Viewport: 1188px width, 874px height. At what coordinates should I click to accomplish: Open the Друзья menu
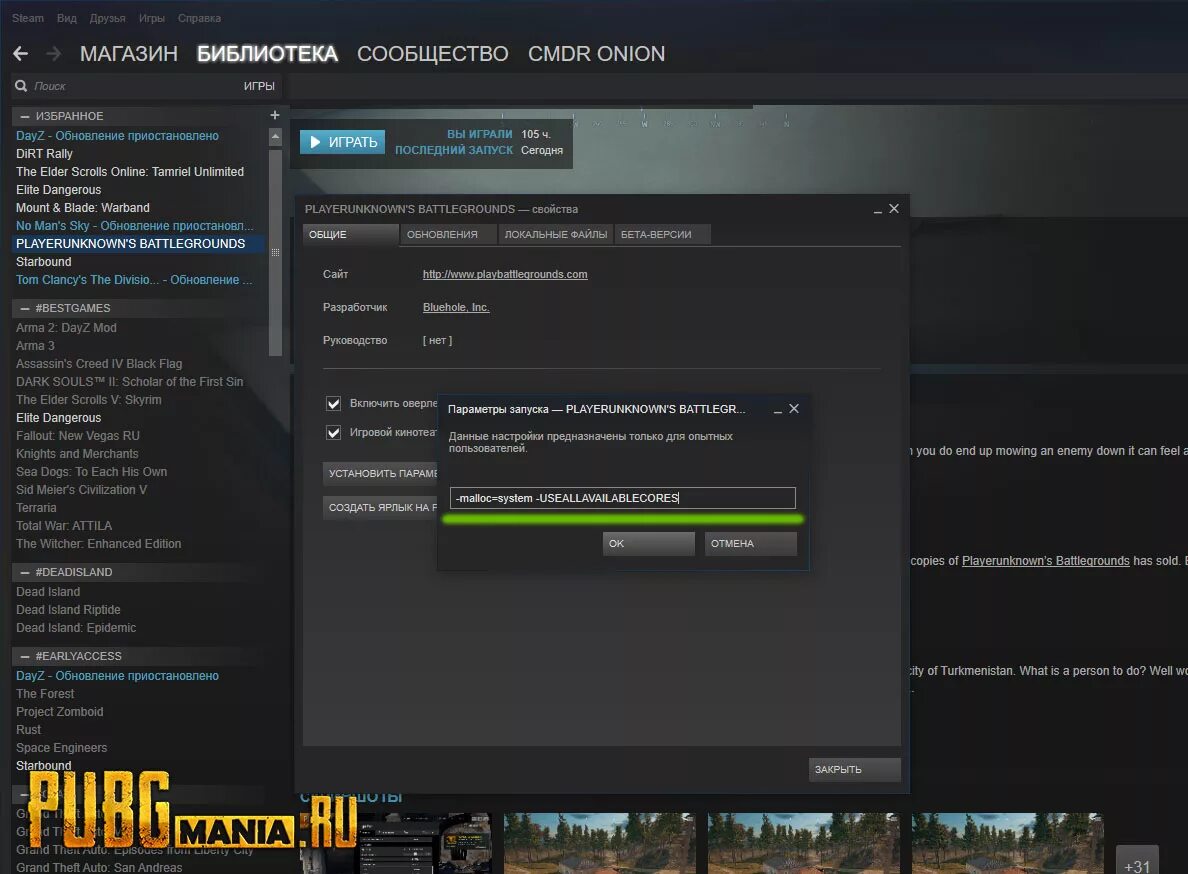108,18
